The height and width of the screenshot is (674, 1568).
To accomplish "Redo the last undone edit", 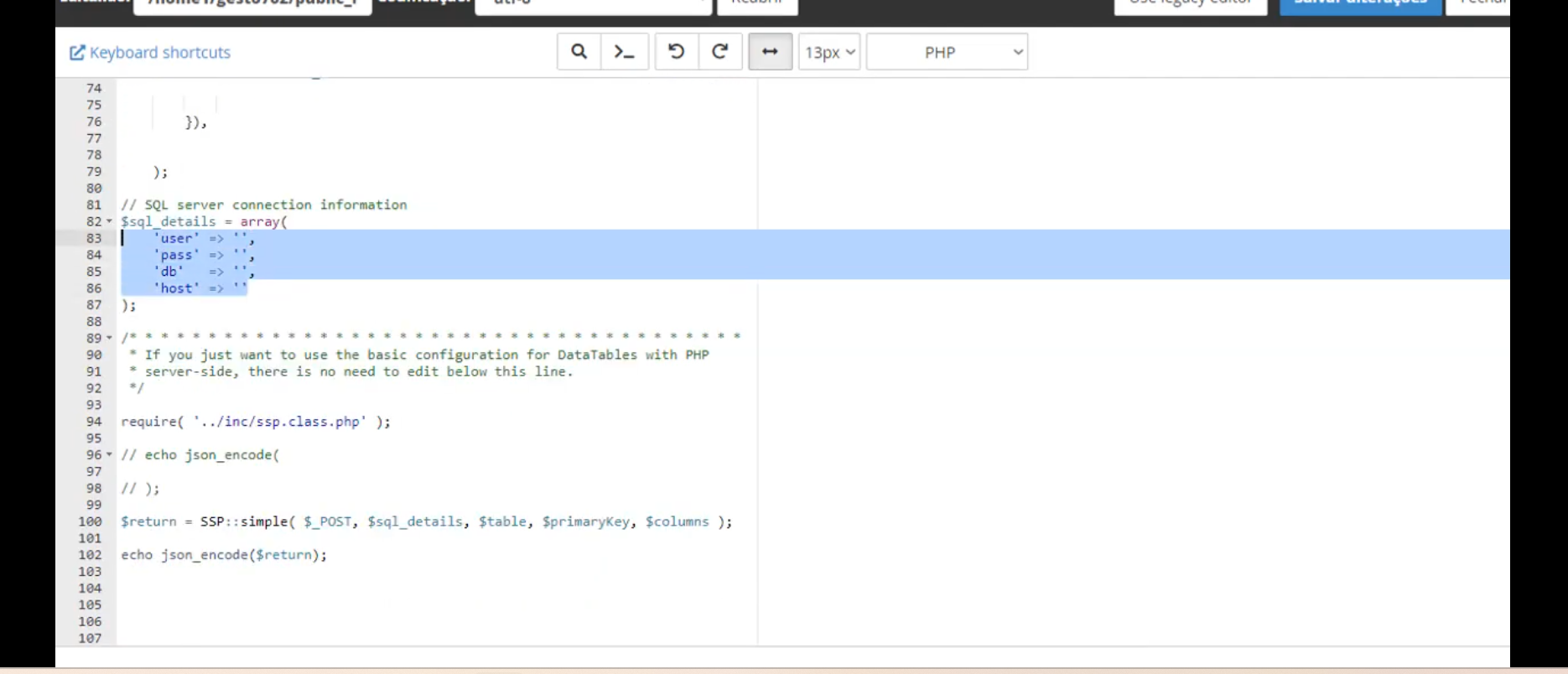I will tap(719, 52).
